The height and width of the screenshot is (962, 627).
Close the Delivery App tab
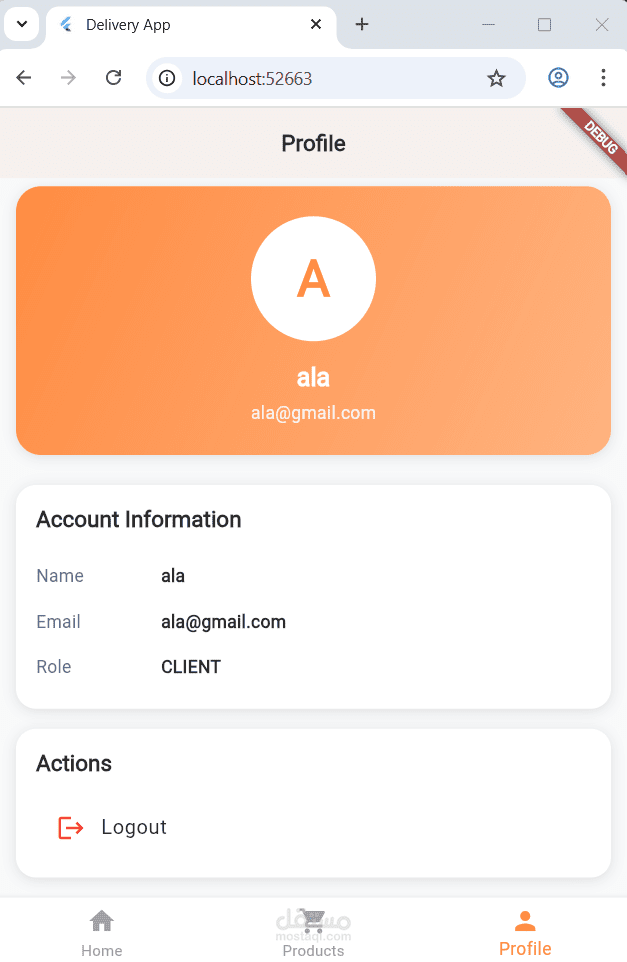tap(316, 25)
